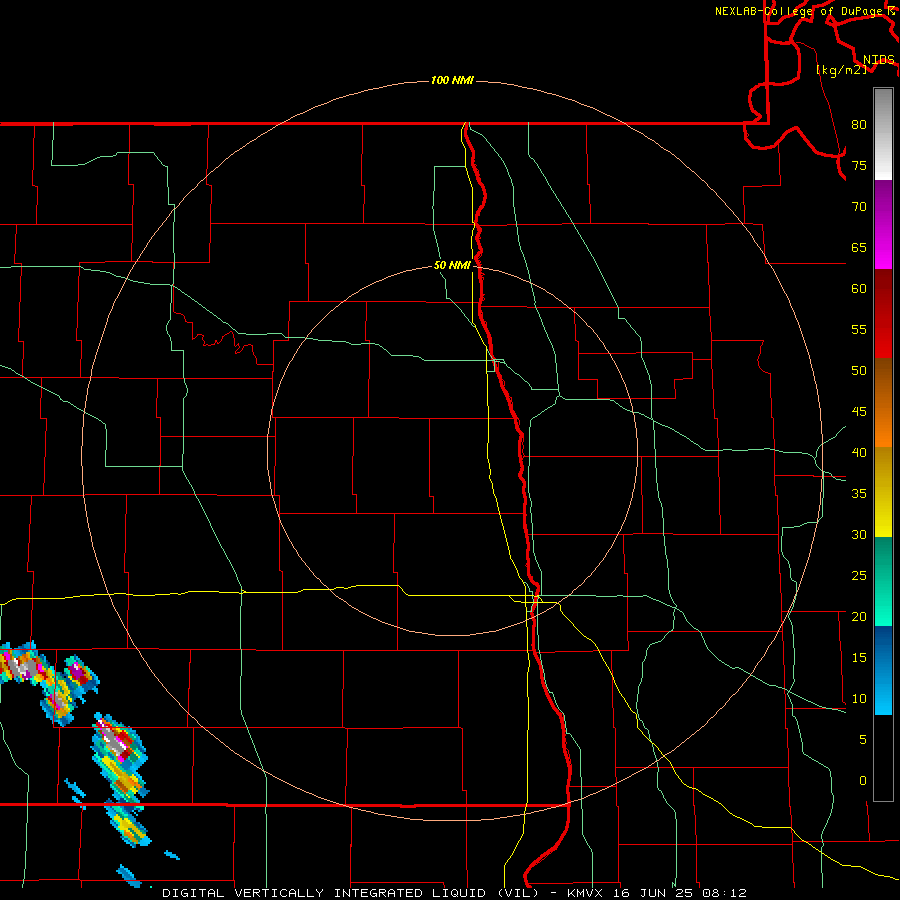Image resolution: width=900 pixels, height=900 pixels.
Task: Click the 35 value on the scale
Action: (859, 494)
